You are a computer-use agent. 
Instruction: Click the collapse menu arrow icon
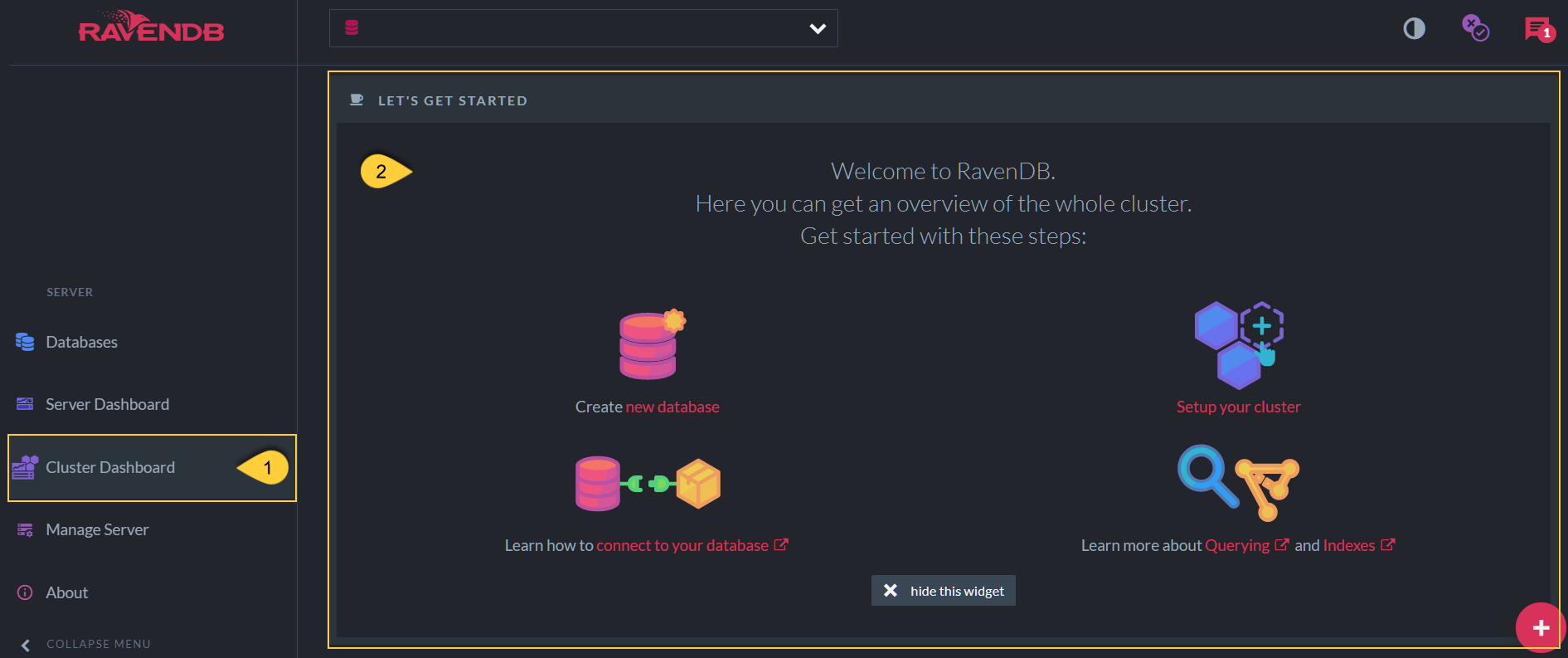coord(25,645)
